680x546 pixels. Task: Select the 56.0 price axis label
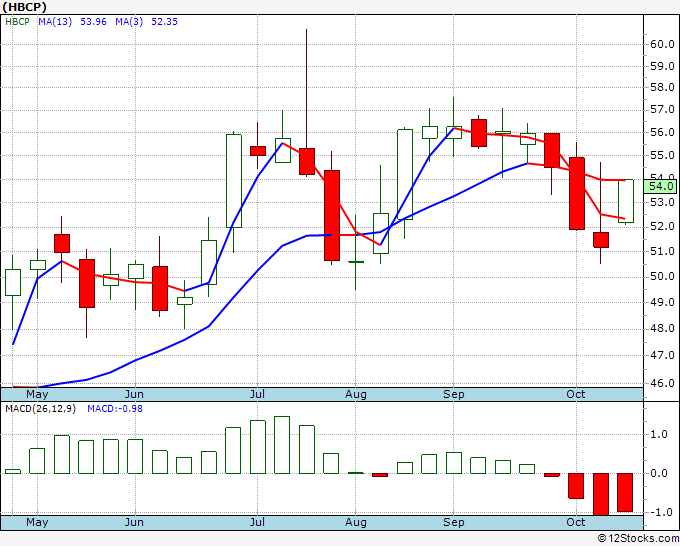662,132
